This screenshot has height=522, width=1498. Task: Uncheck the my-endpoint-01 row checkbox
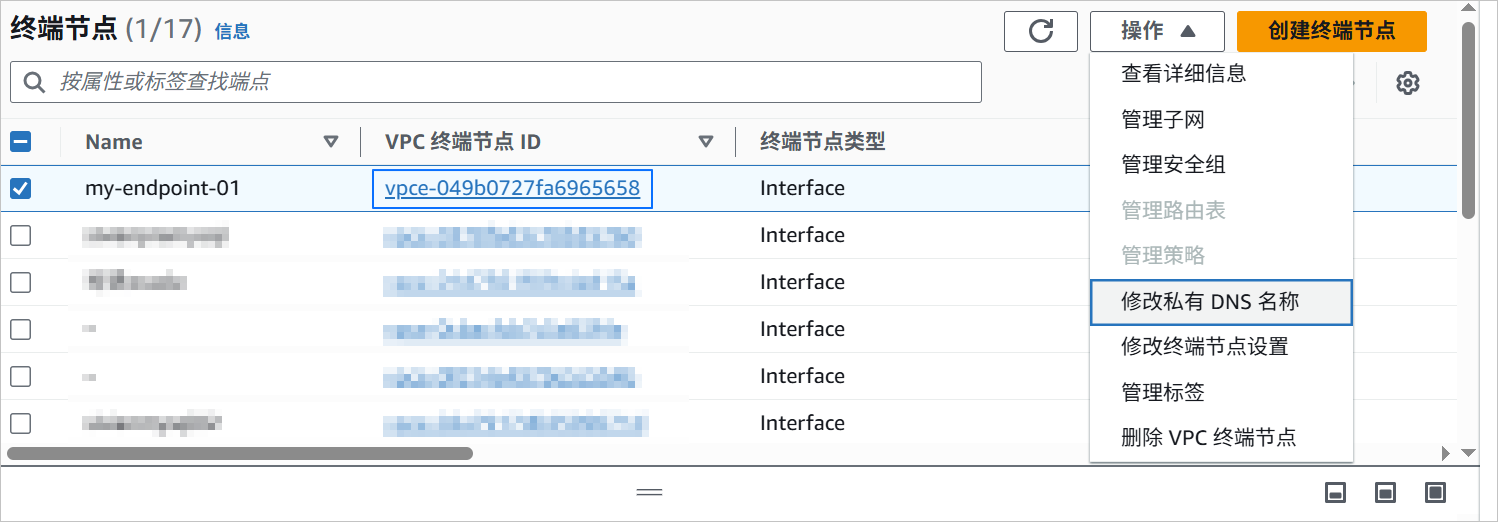(x=20, y=188)
